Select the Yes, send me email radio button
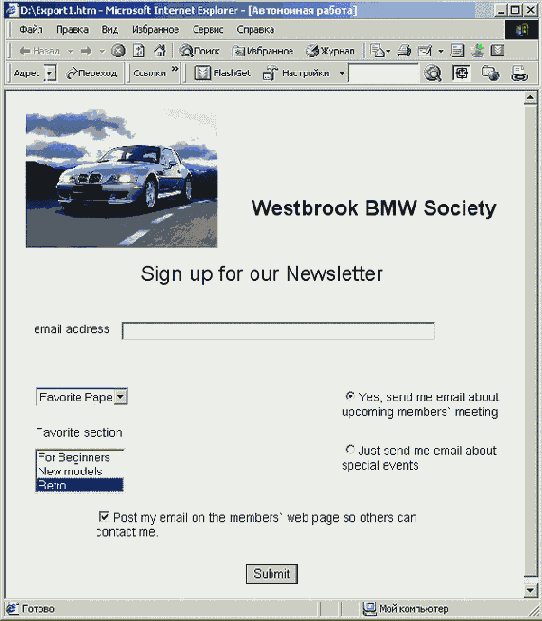Viewport: 542px width, 621px height. click(x=350, y=396)
